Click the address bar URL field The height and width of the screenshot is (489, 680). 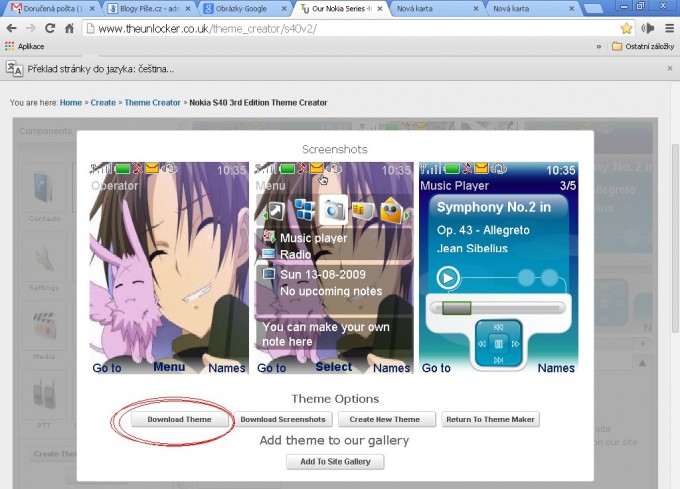(x=351, y=29)
